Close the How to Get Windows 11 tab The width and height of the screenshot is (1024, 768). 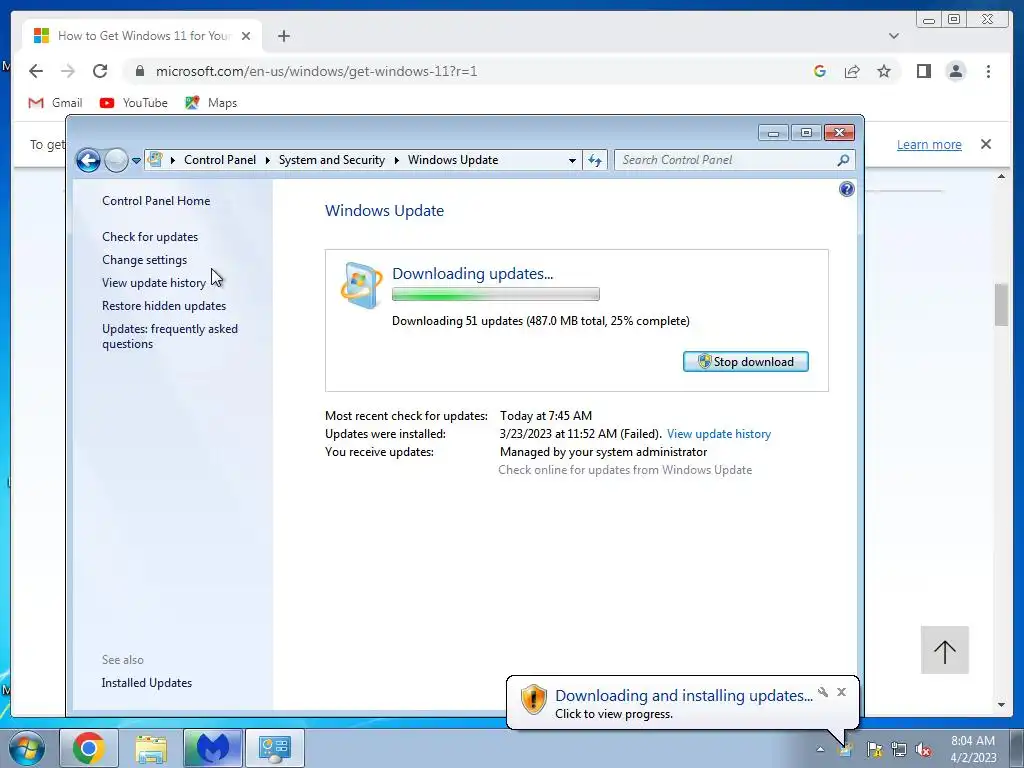click(246, 36)
